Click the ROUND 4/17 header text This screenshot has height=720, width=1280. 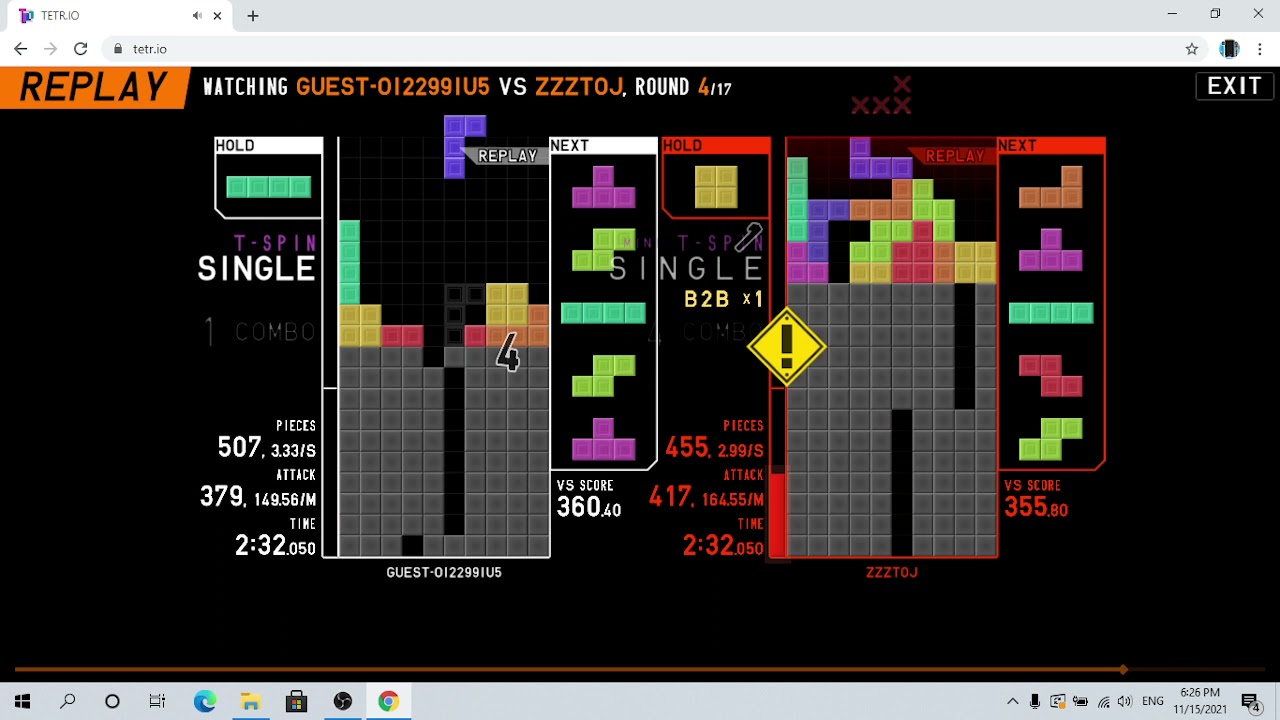[683, 87]
